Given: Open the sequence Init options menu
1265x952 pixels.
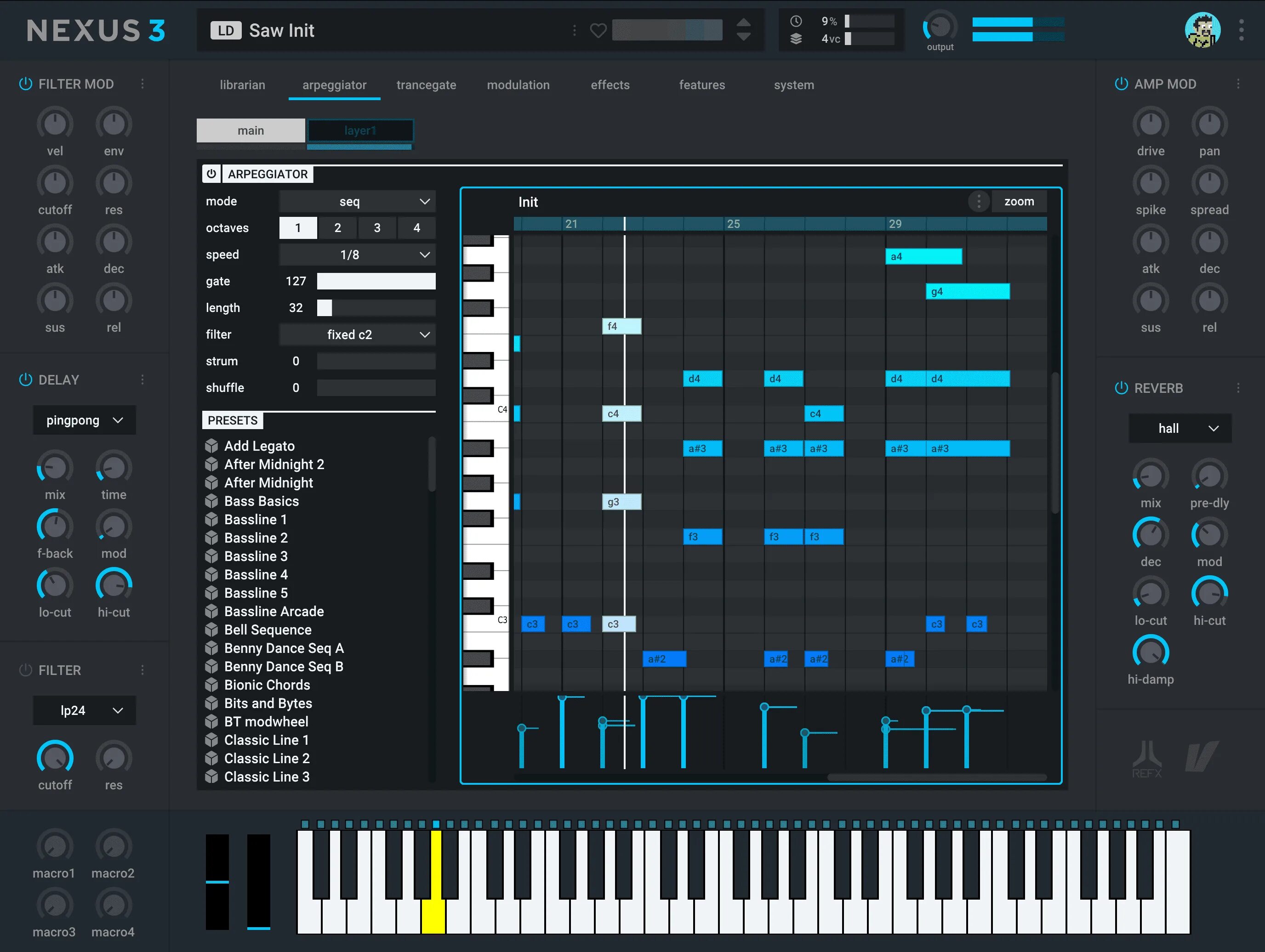Looking at the screenshot, I should (979, 201).
